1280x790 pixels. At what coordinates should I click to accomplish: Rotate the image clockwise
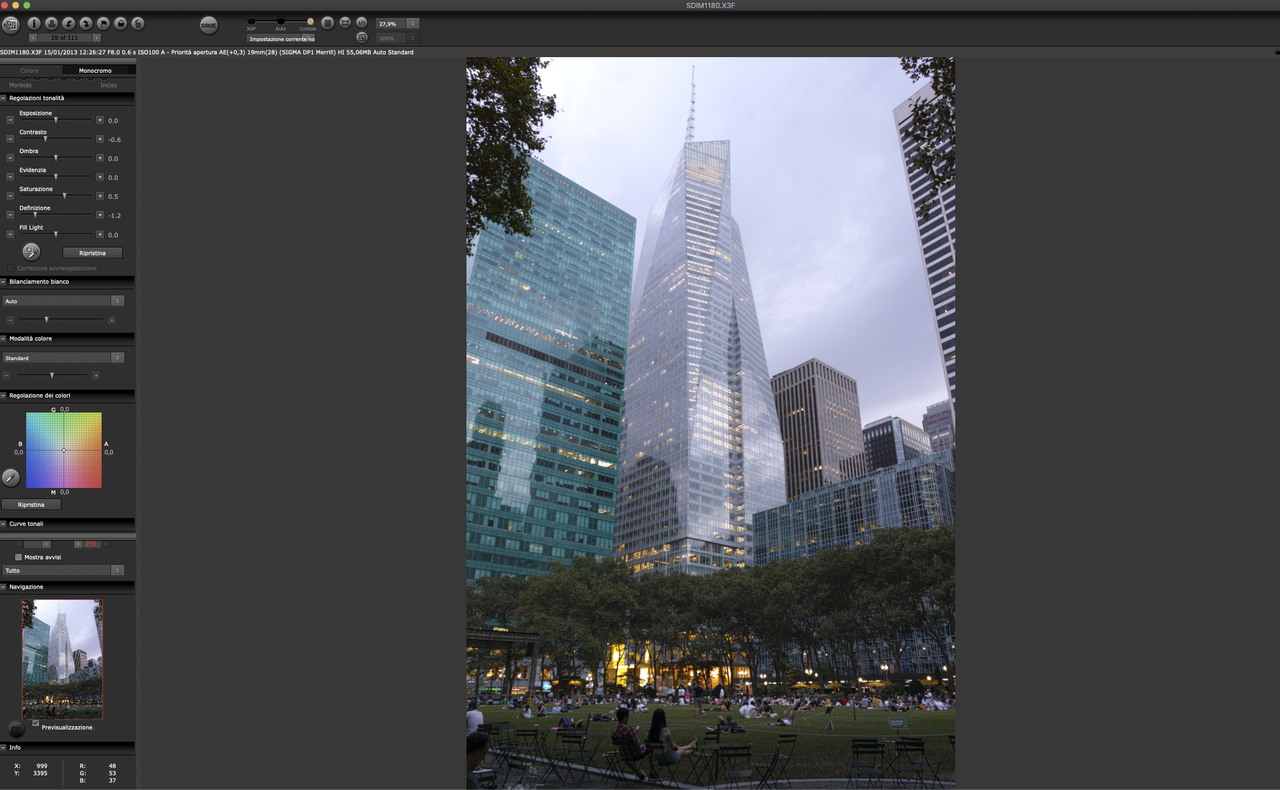[x=86, y=23]
